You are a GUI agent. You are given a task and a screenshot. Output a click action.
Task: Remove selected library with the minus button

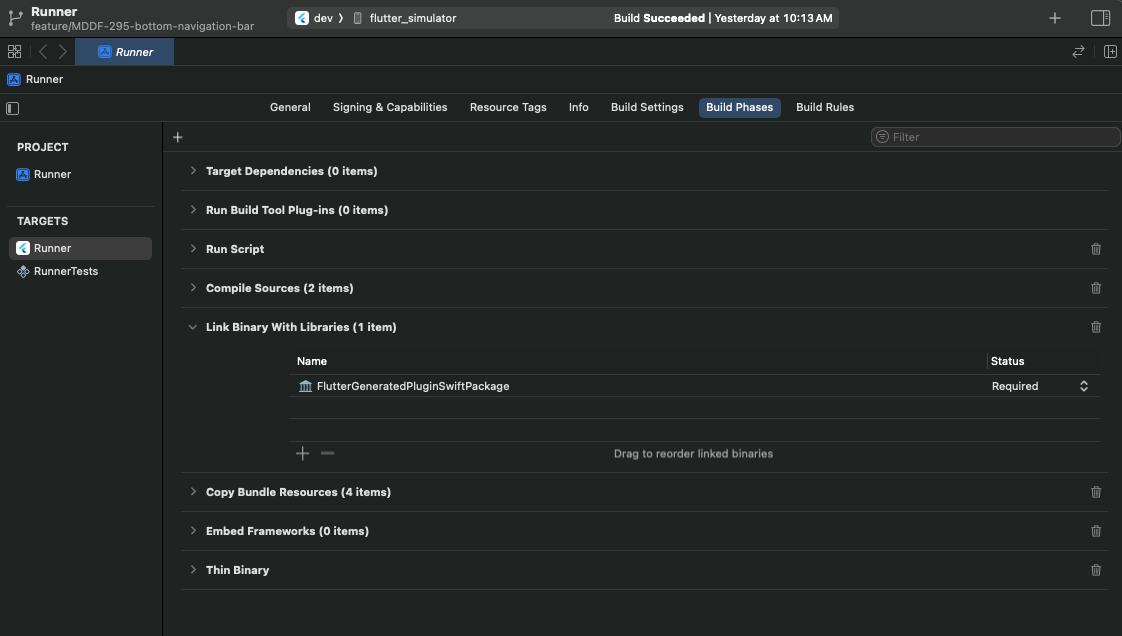coord(328,454)
